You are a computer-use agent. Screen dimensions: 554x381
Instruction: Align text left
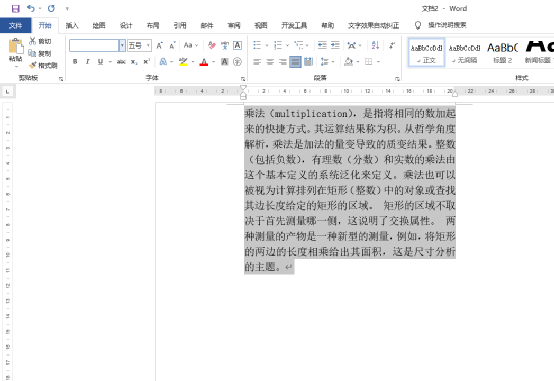pos(257,62)
